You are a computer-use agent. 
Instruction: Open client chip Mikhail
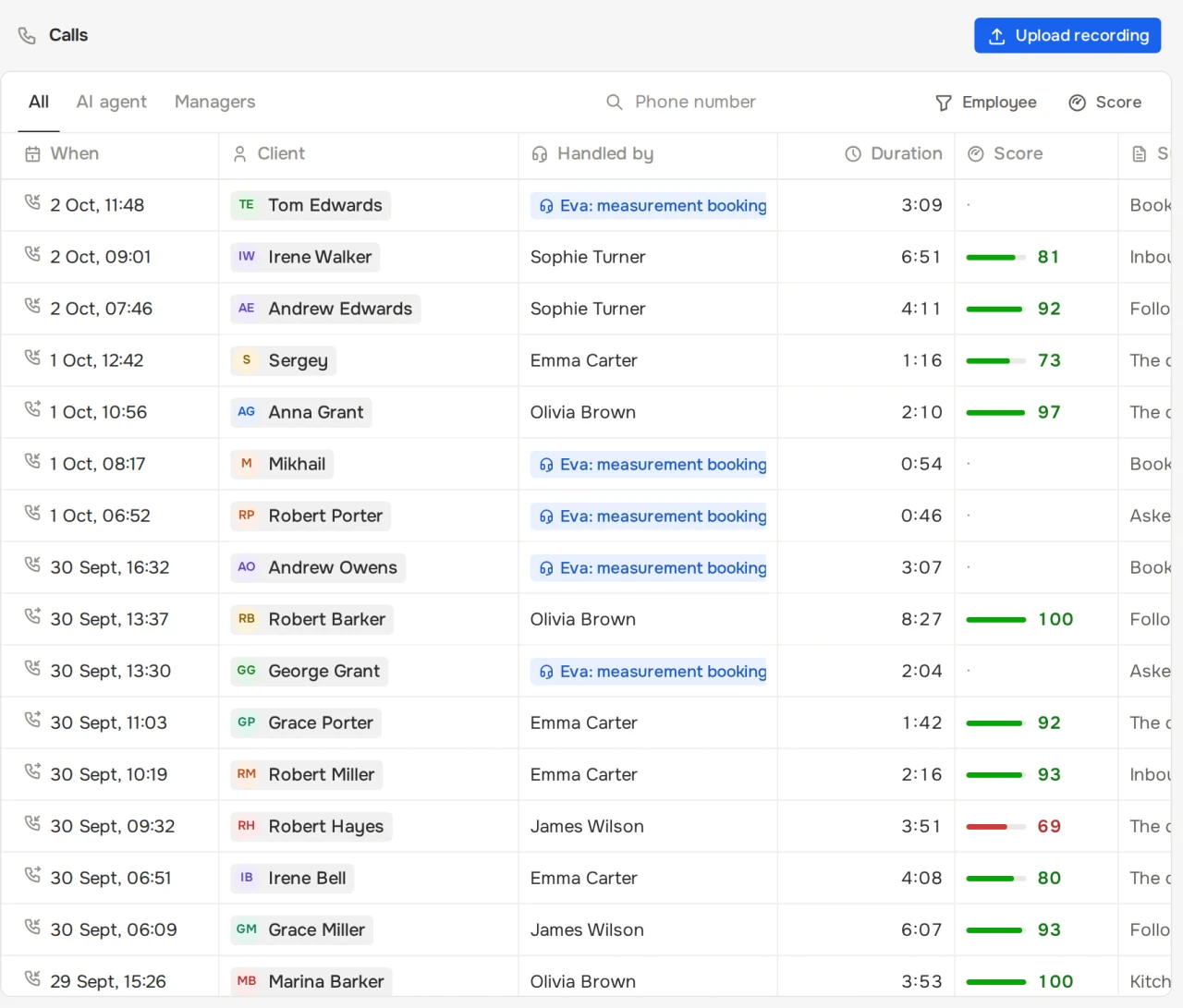(282, 464)
